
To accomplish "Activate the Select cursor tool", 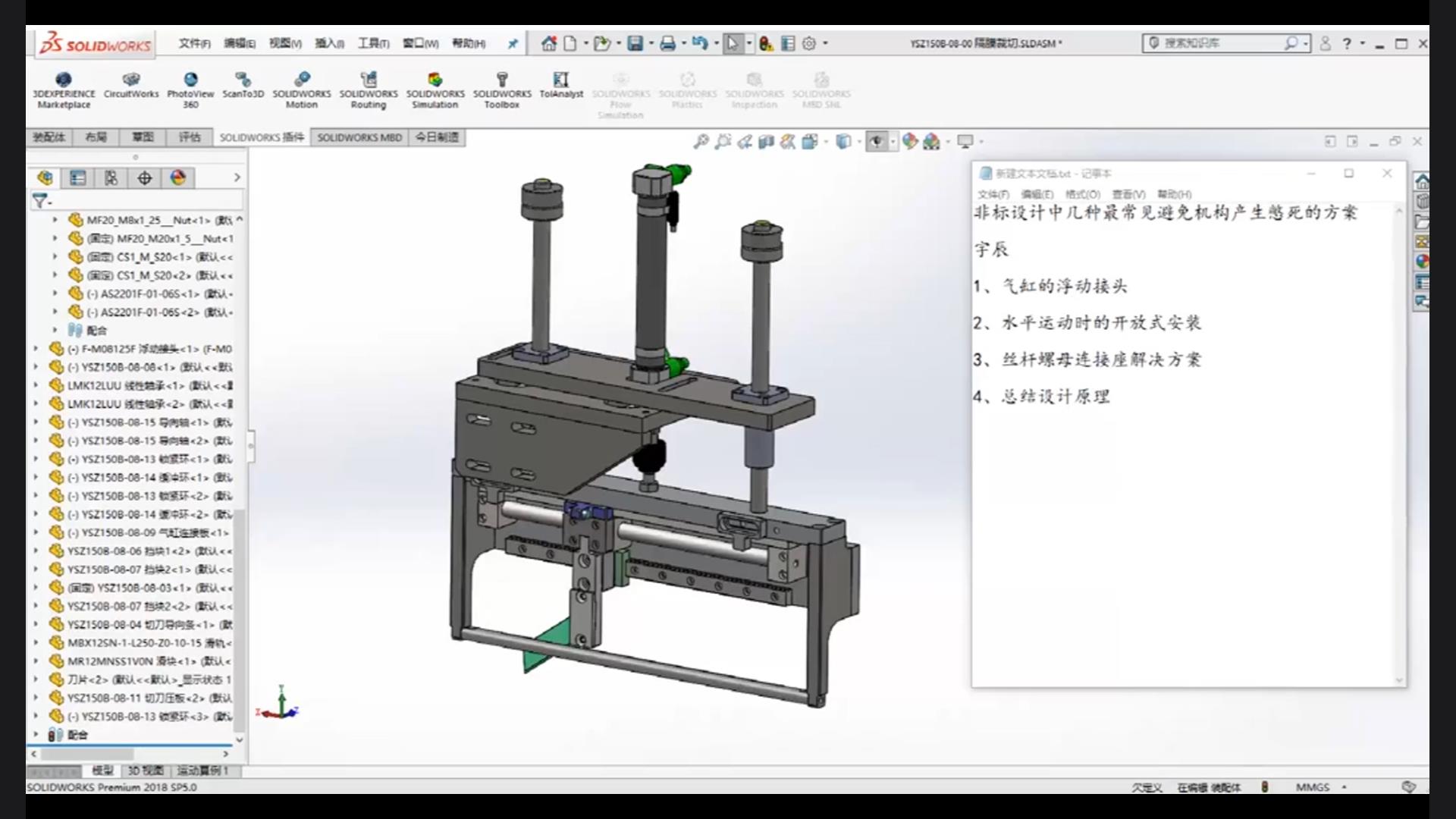I will [733, 43].
